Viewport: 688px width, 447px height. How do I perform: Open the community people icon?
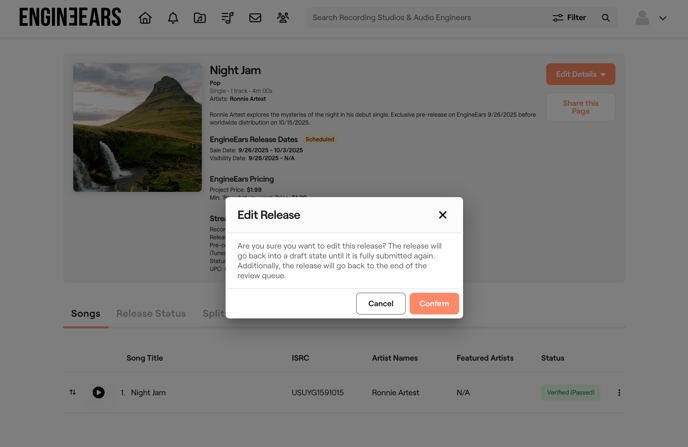point(283,18)
